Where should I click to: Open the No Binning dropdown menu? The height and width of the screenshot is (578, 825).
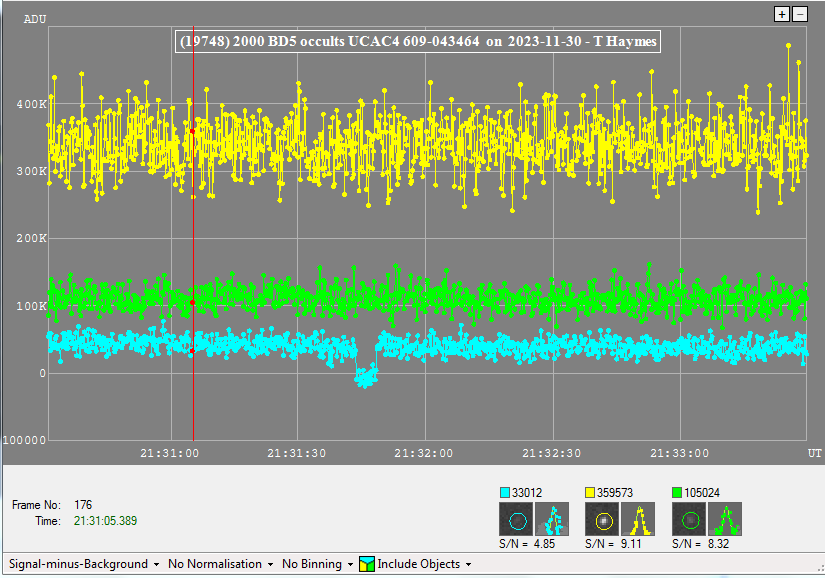pos(317,564)
